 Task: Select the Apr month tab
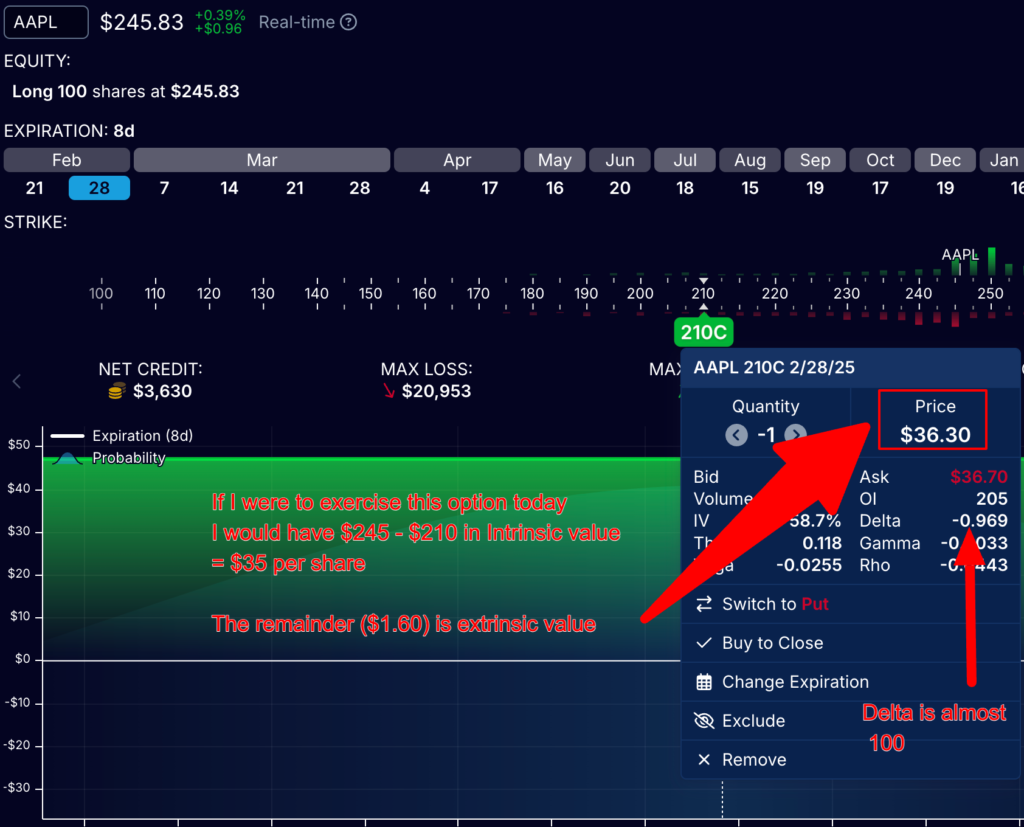pyautogui.click(x=457, y=160)
